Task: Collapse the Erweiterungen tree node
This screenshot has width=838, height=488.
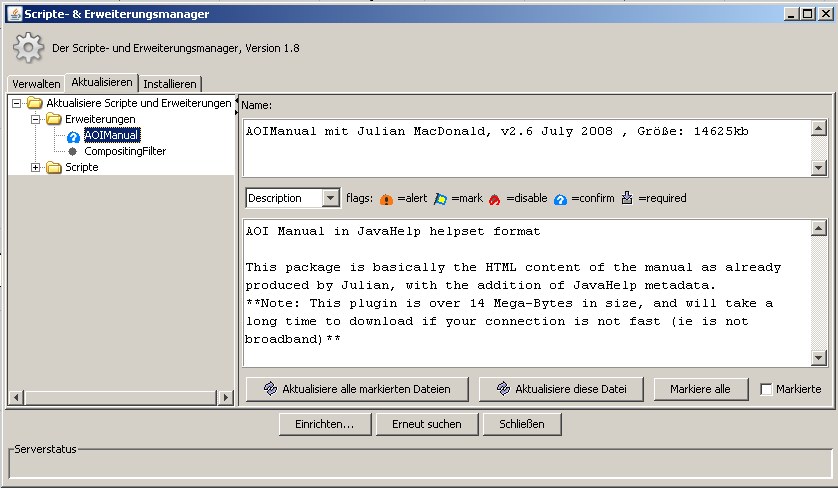Action: (x=35, y=119)
